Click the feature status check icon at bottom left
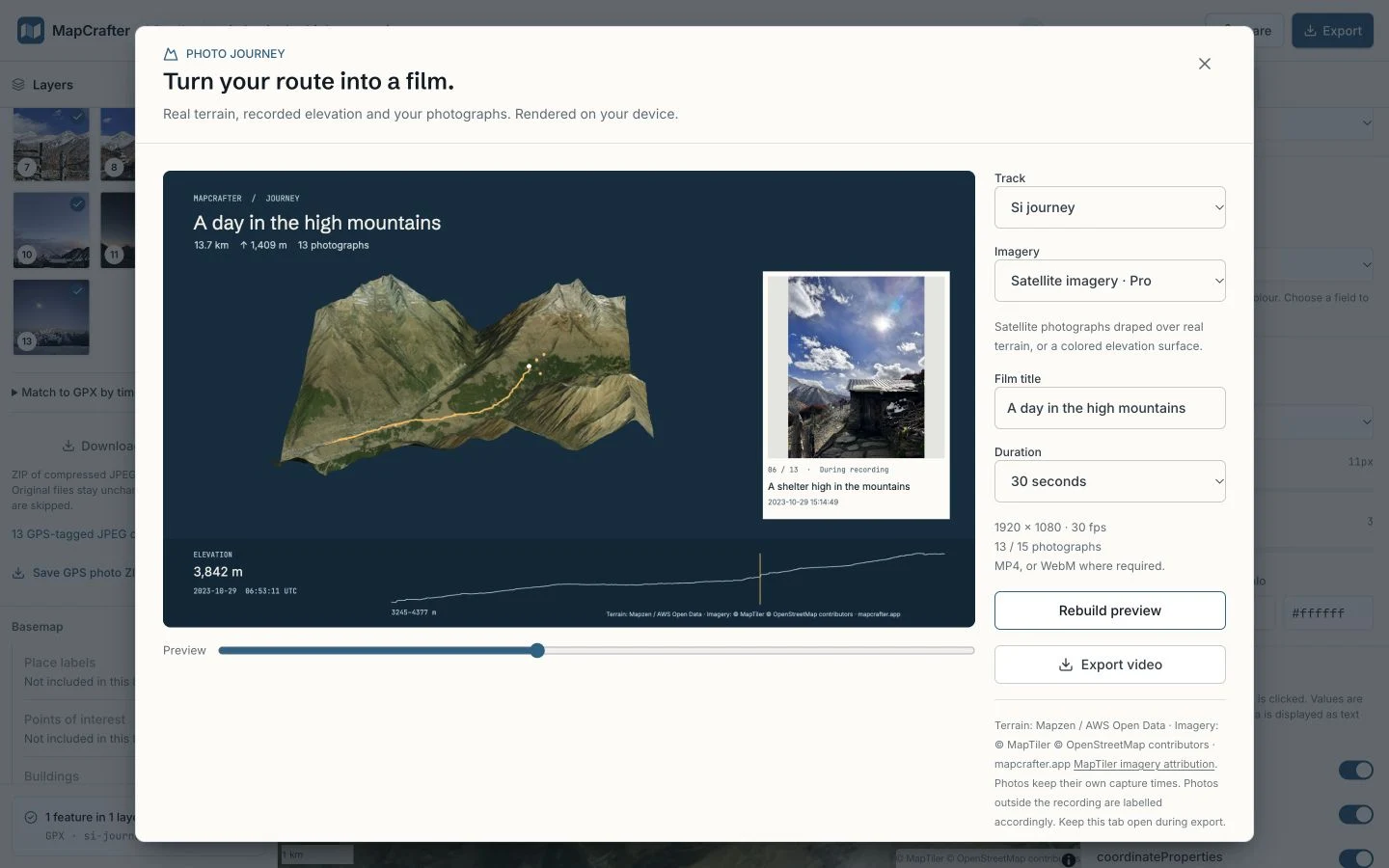 pos(31,817)
